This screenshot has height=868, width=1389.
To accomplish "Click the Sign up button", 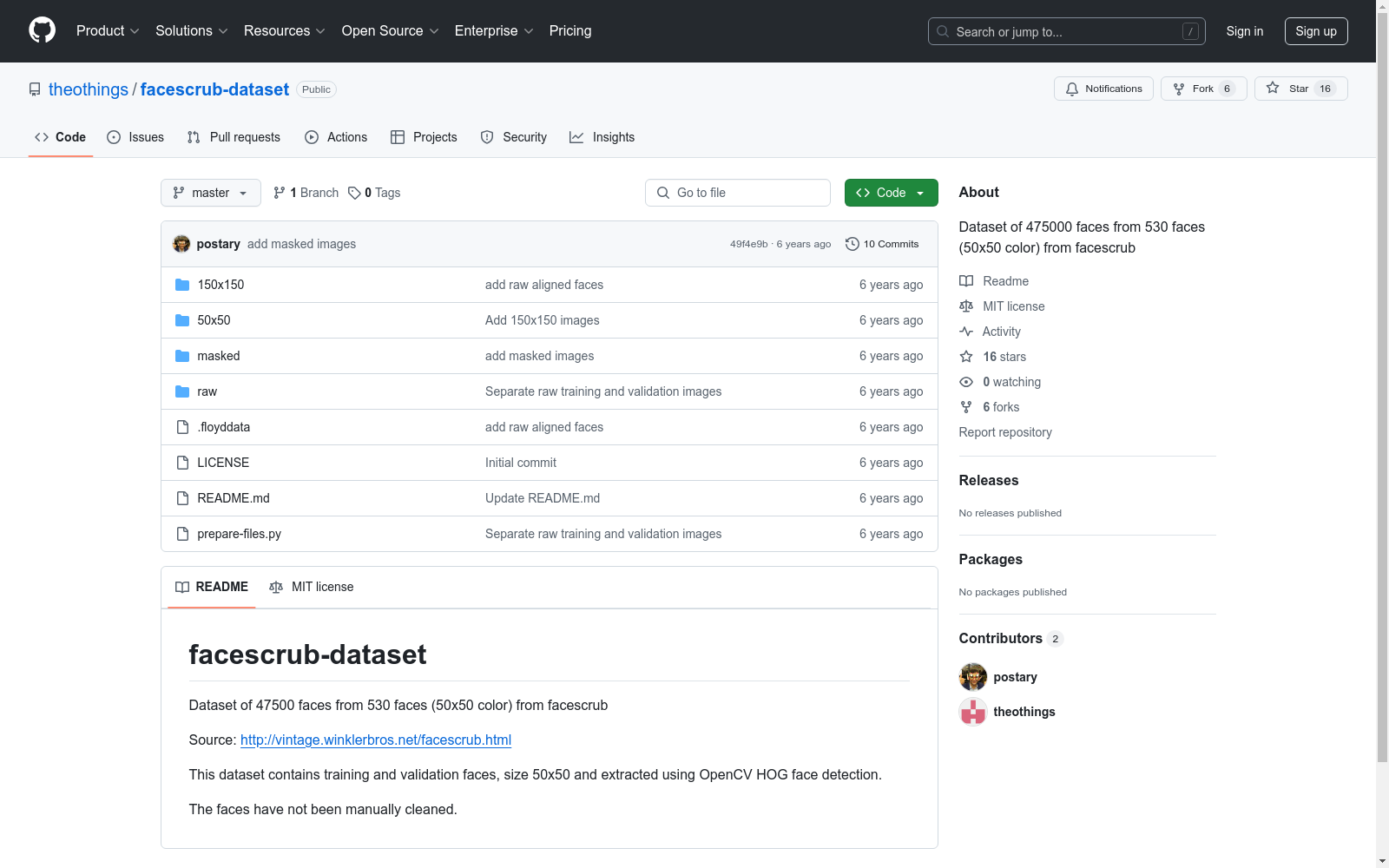I will (x=1316, y=31).
